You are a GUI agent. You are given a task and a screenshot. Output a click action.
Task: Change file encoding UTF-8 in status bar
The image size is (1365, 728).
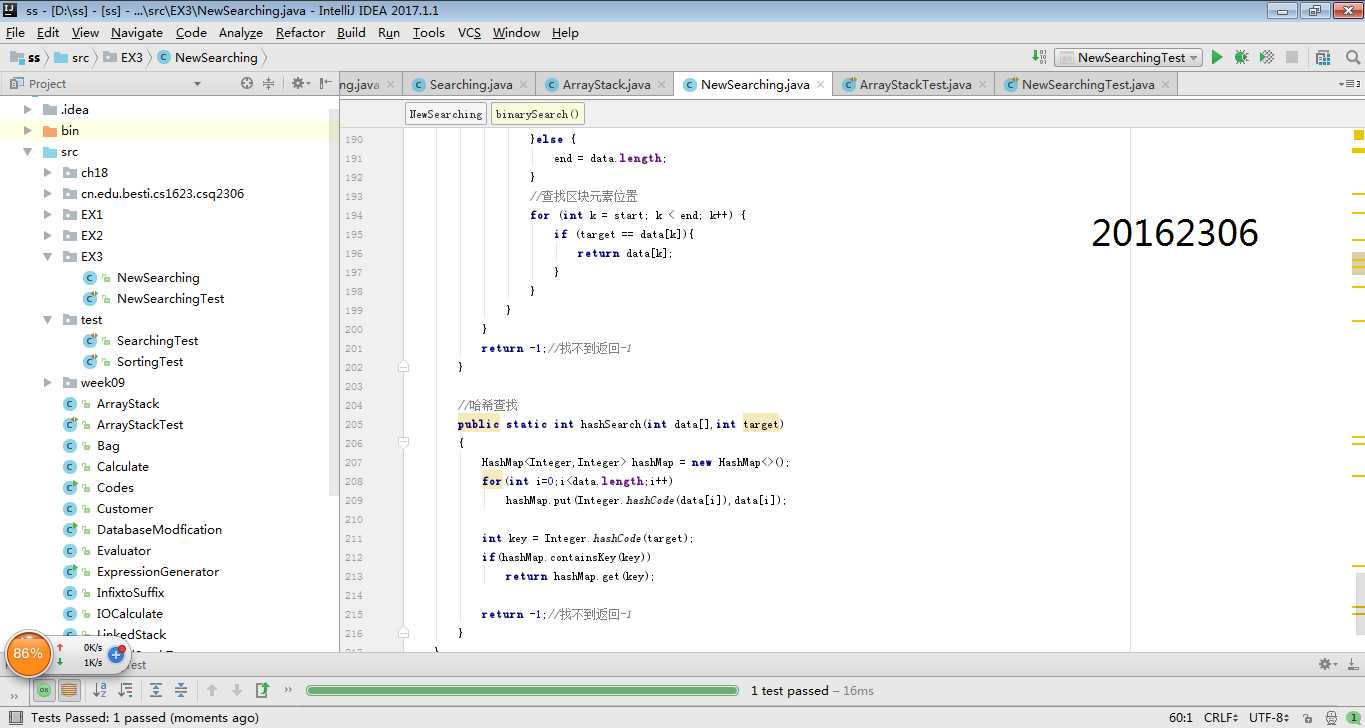coord(1269,717)
